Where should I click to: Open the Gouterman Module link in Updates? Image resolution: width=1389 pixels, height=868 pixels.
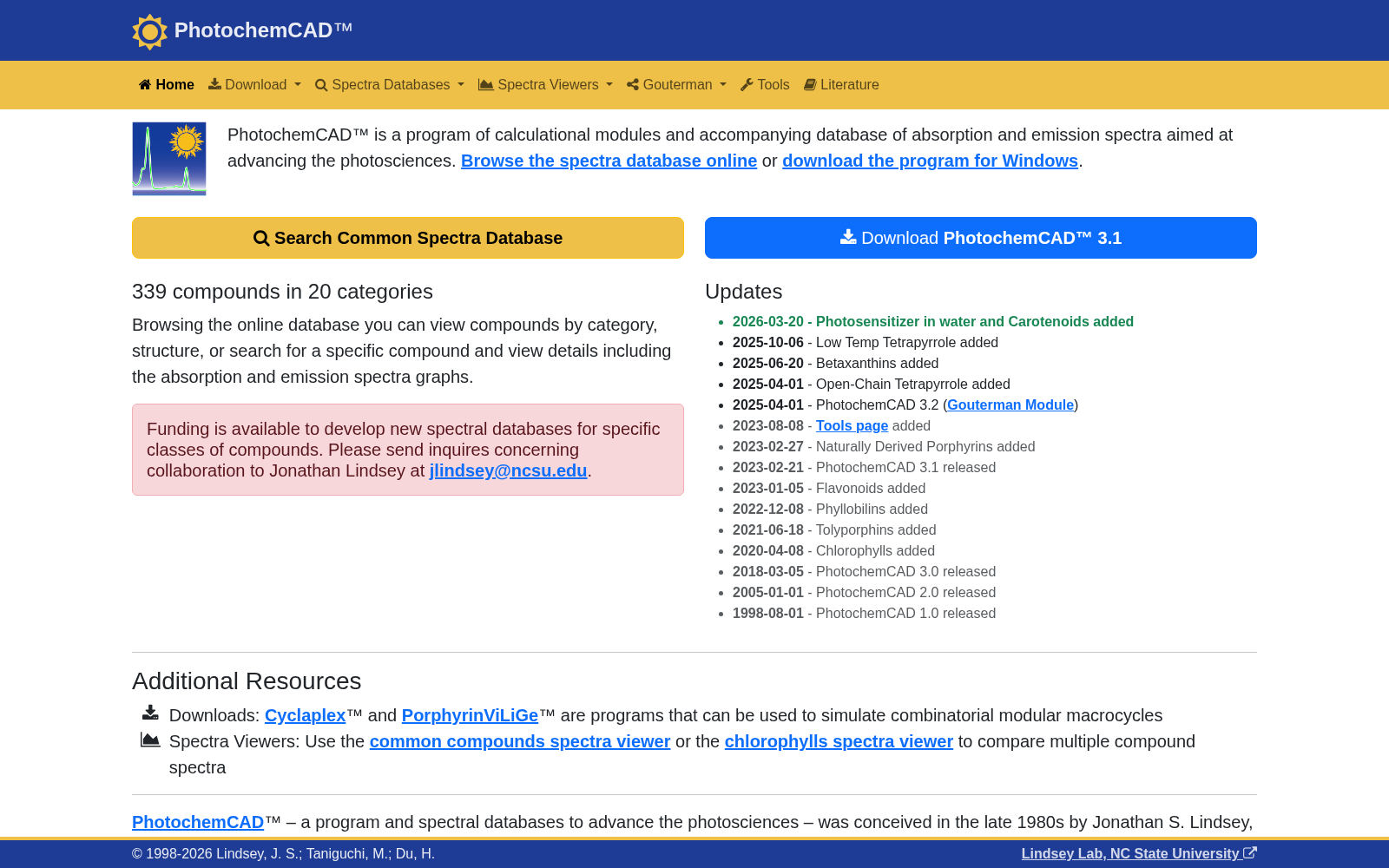1010,404
